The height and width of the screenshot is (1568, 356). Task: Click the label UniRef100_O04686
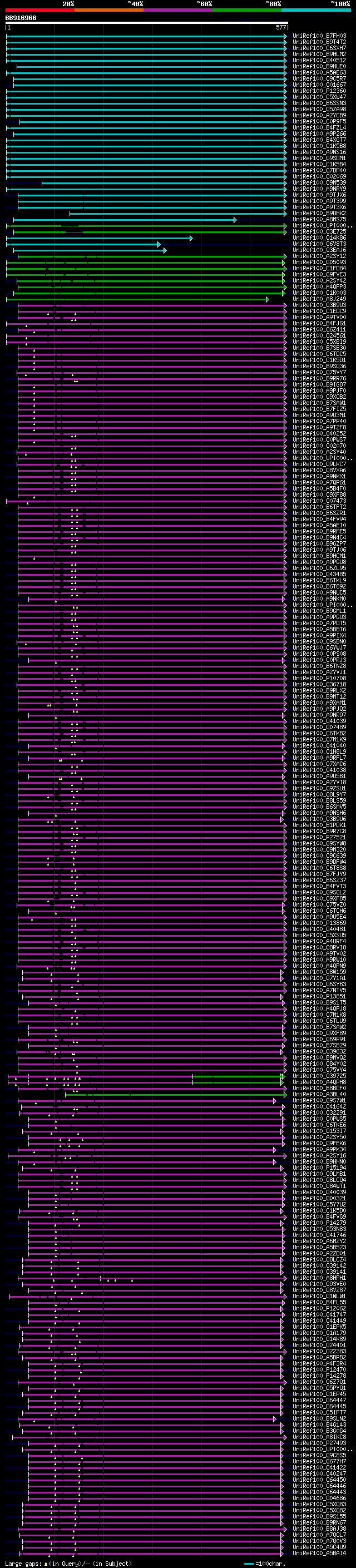pyautogui.click(x=319, y=1498)
